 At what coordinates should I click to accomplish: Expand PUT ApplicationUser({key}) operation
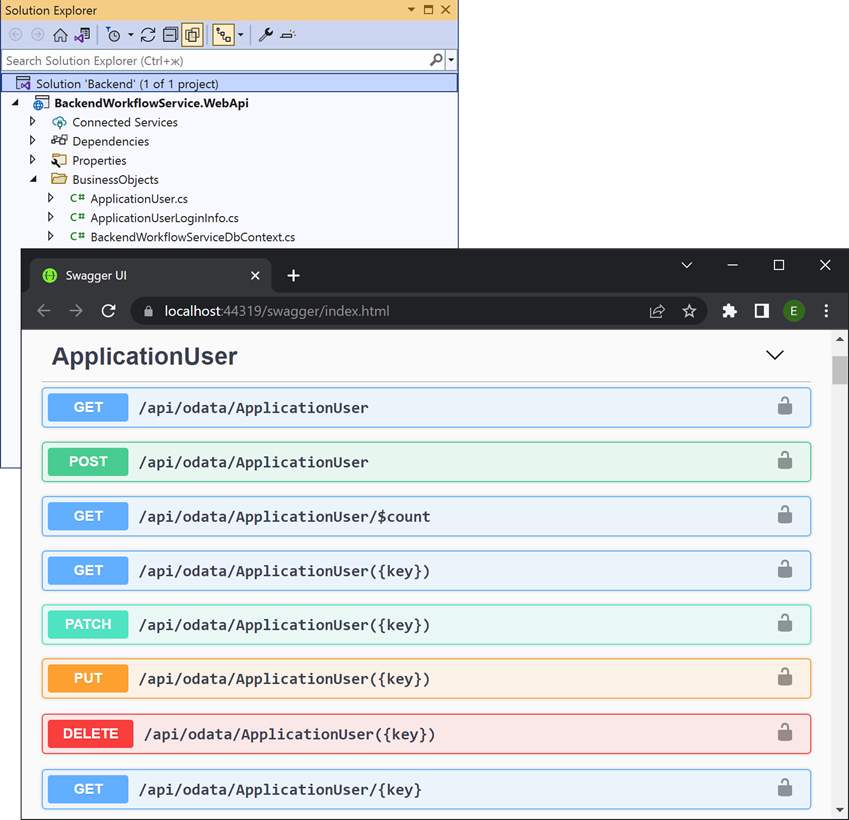pyautogui.click(x=426, y=679)
